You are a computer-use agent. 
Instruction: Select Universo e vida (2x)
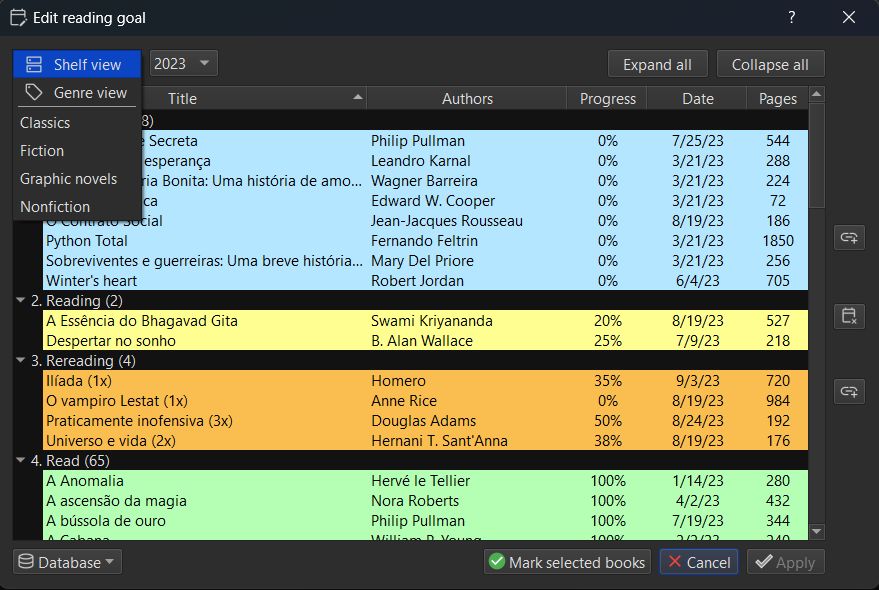point(425,441)
